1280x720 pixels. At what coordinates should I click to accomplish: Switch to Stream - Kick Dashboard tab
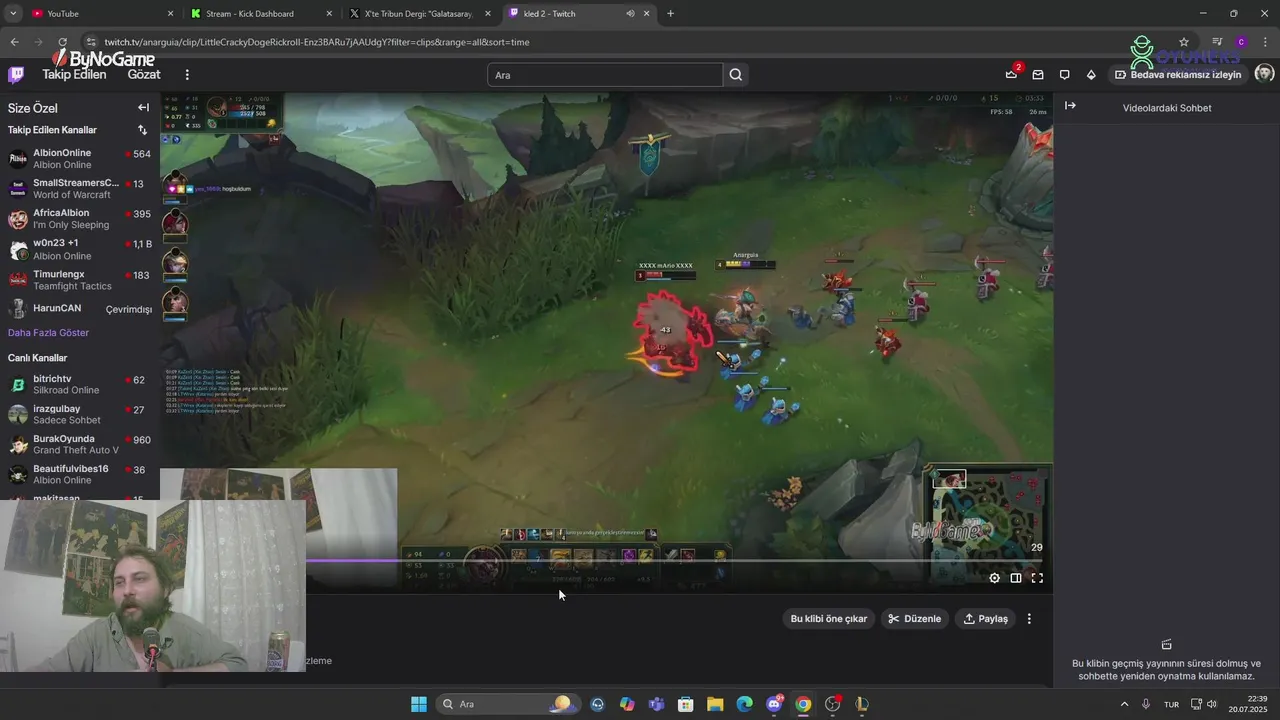[261, 14]
